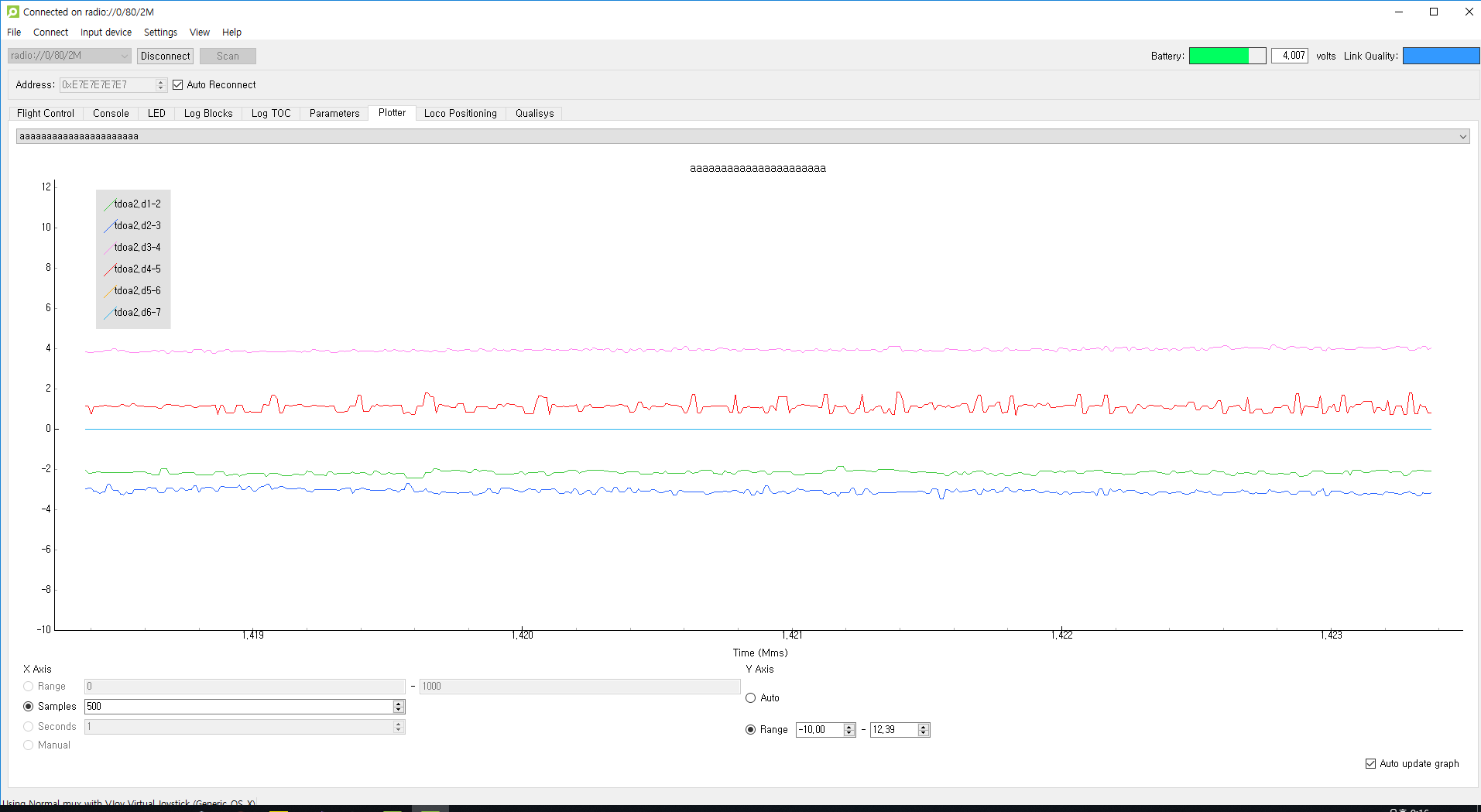Click the Crazyflie client app icon in title bar

click(x=12, y=12)
